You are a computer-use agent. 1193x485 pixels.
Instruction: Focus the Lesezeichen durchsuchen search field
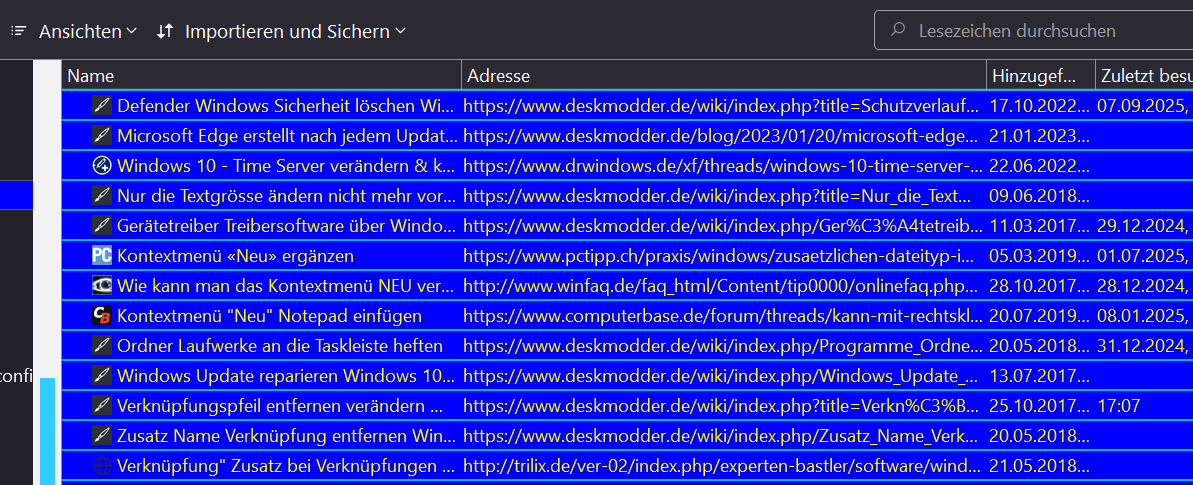1033,30
